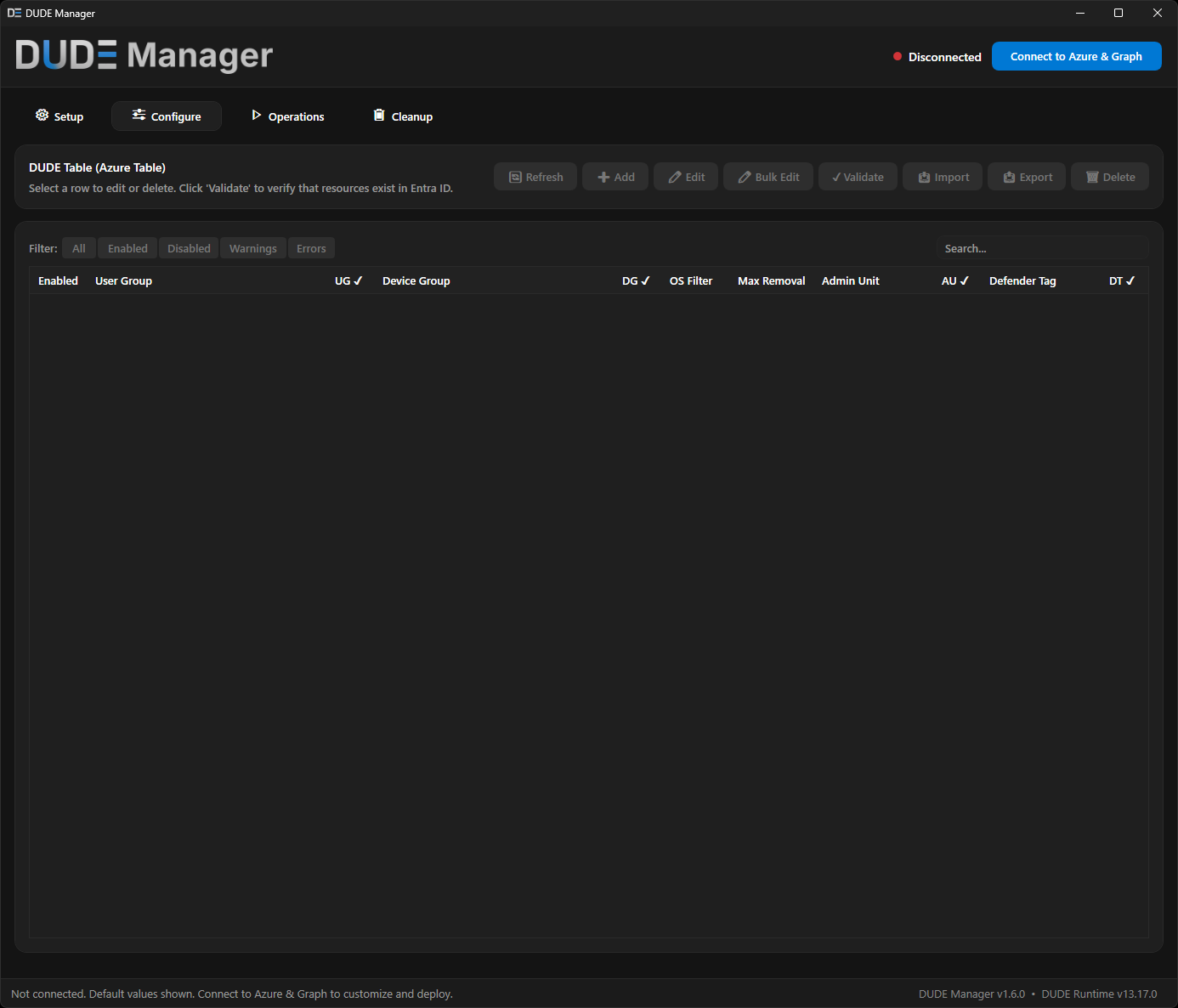Click the Delete trash icon
The height and width of the screenshot is (1008, 1178).
[1092, 177]
